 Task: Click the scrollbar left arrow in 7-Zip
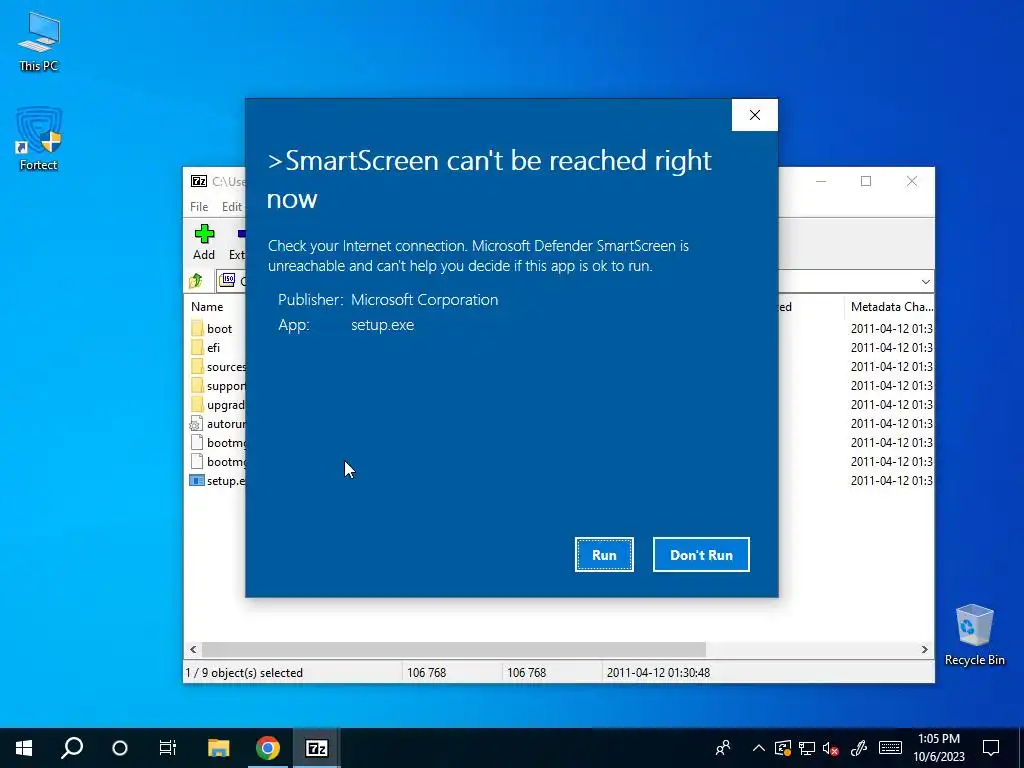tap(193, 649)
